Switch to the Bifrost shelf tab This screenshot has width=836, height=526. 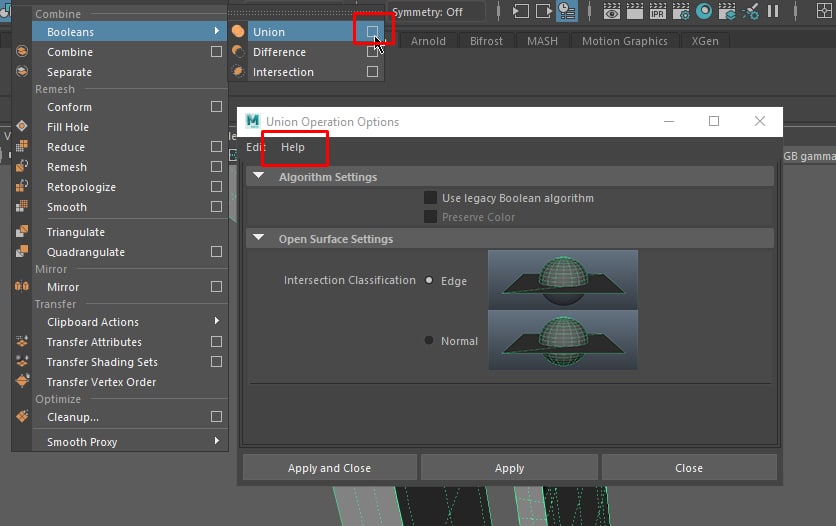click(486, 41)
